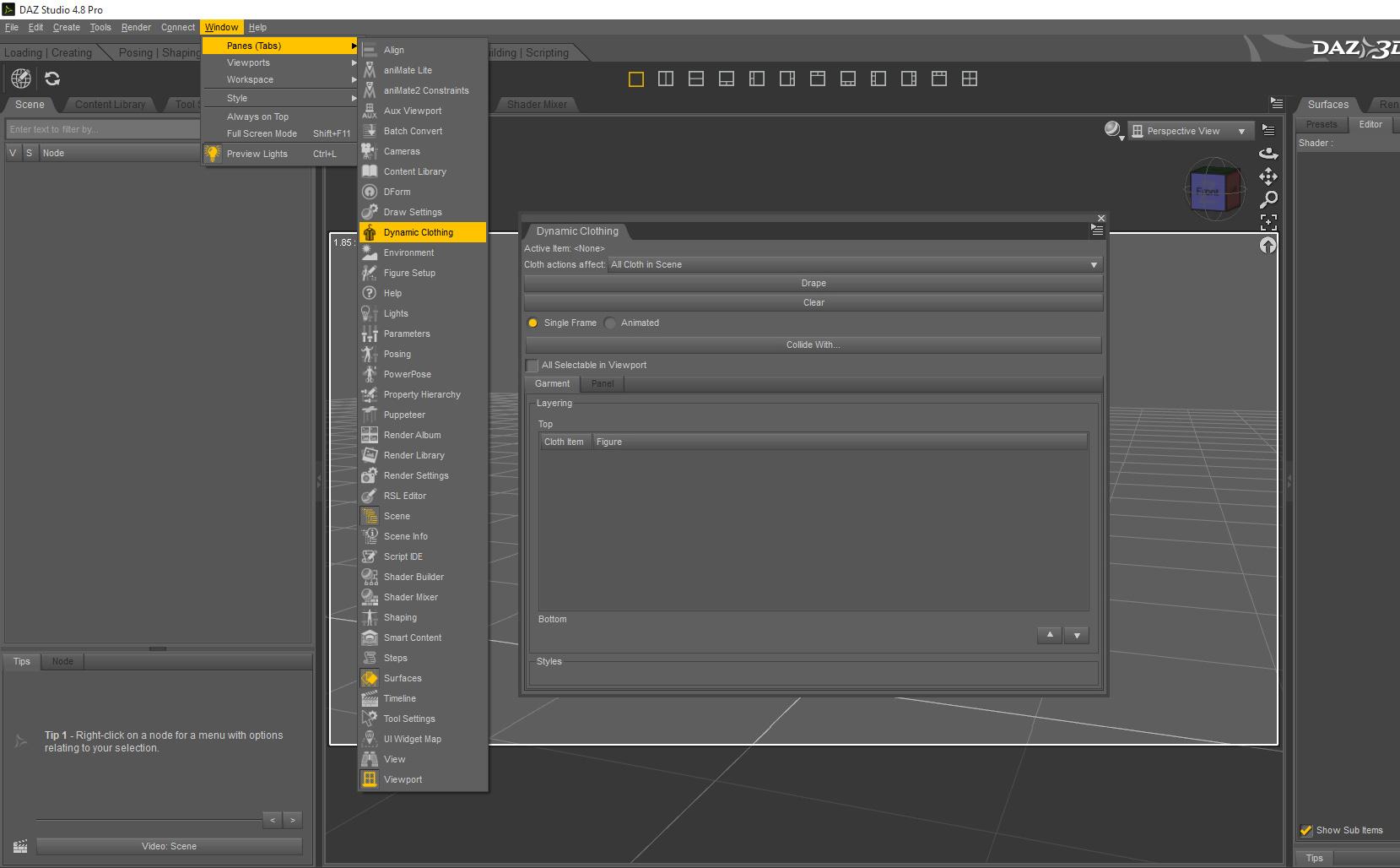Open Batch Convert pane

point(423,131)
